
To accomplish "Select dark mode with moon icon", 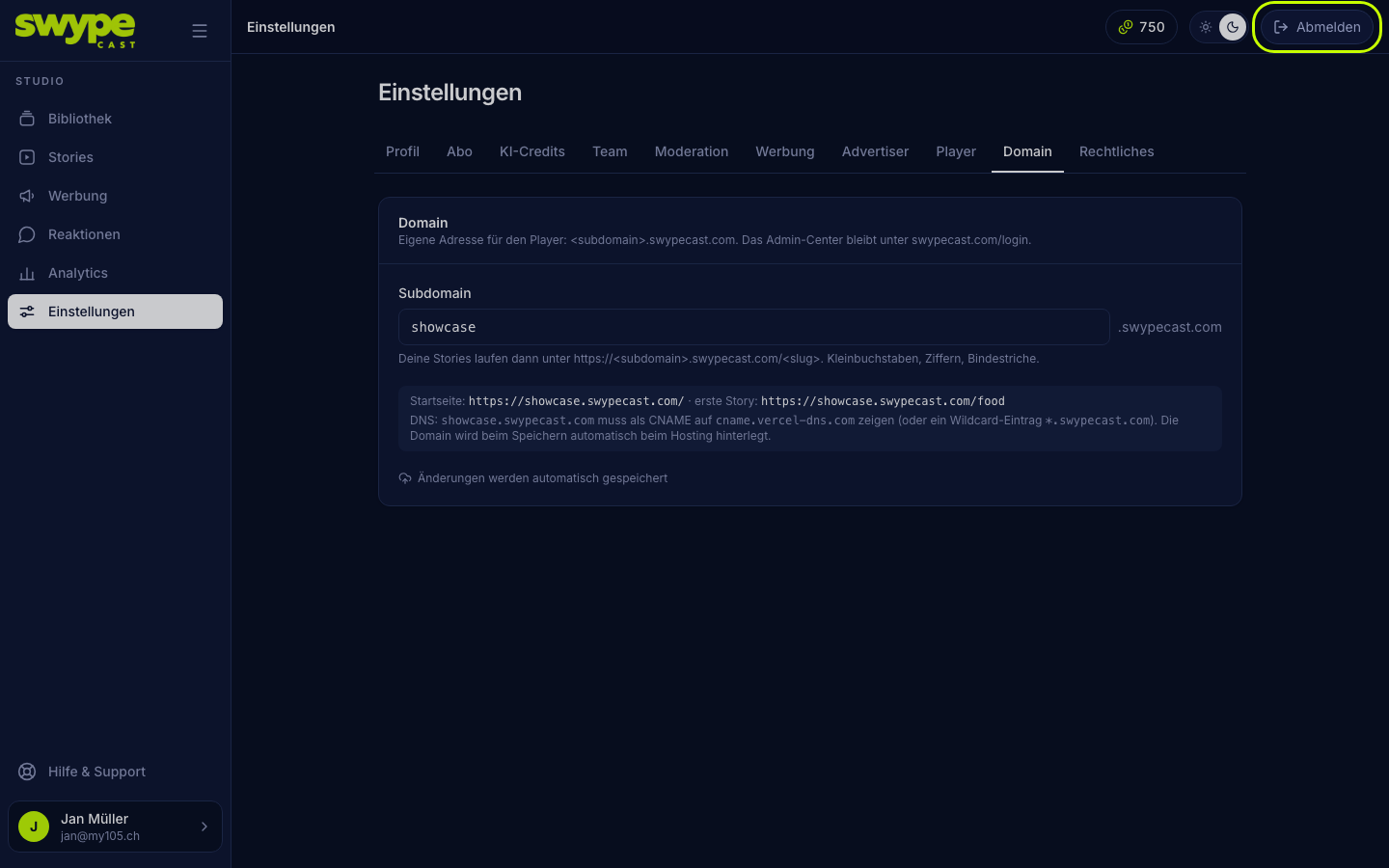I will point(1233,27).
